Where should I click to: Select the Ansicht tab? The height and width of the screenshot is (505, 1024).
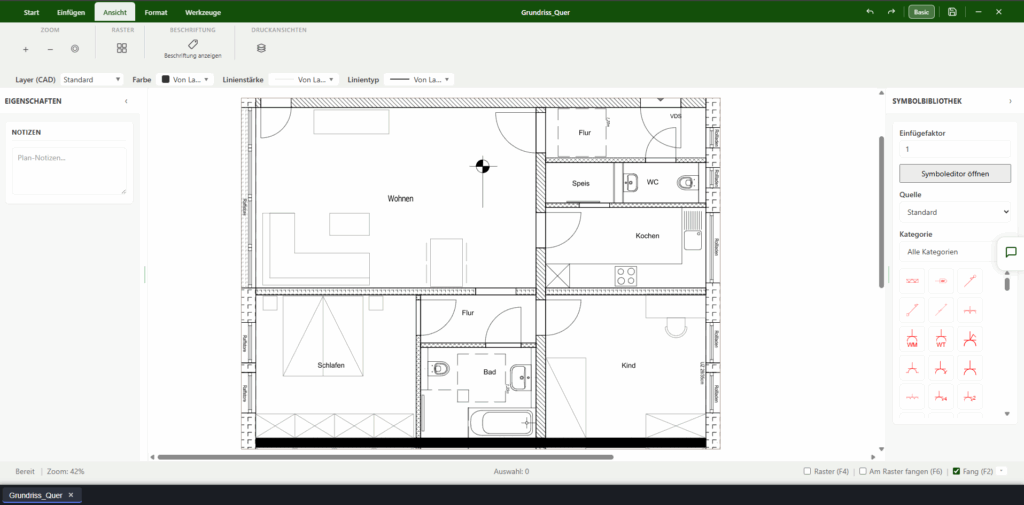(115, 12)
